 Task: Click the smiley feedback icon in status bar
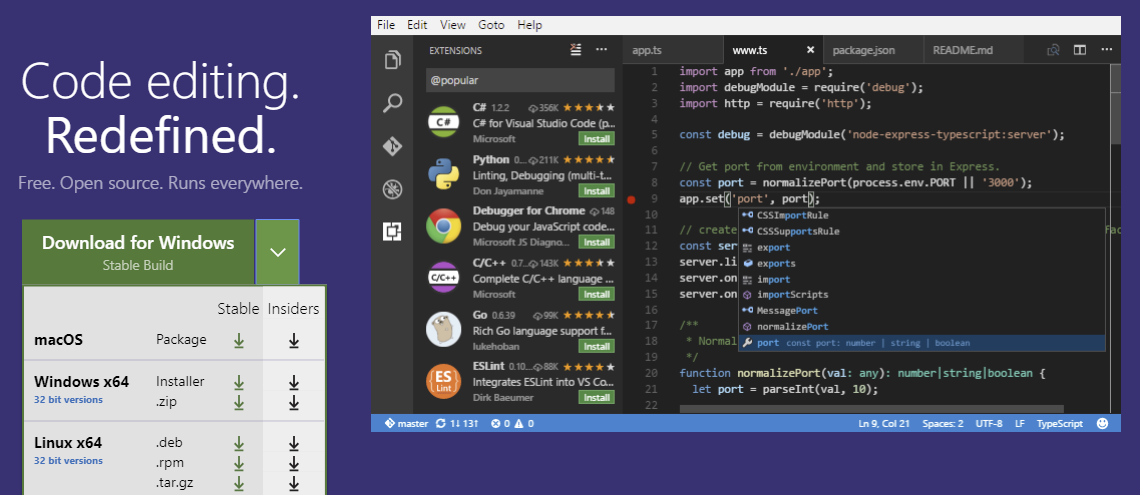point(1103,423)
